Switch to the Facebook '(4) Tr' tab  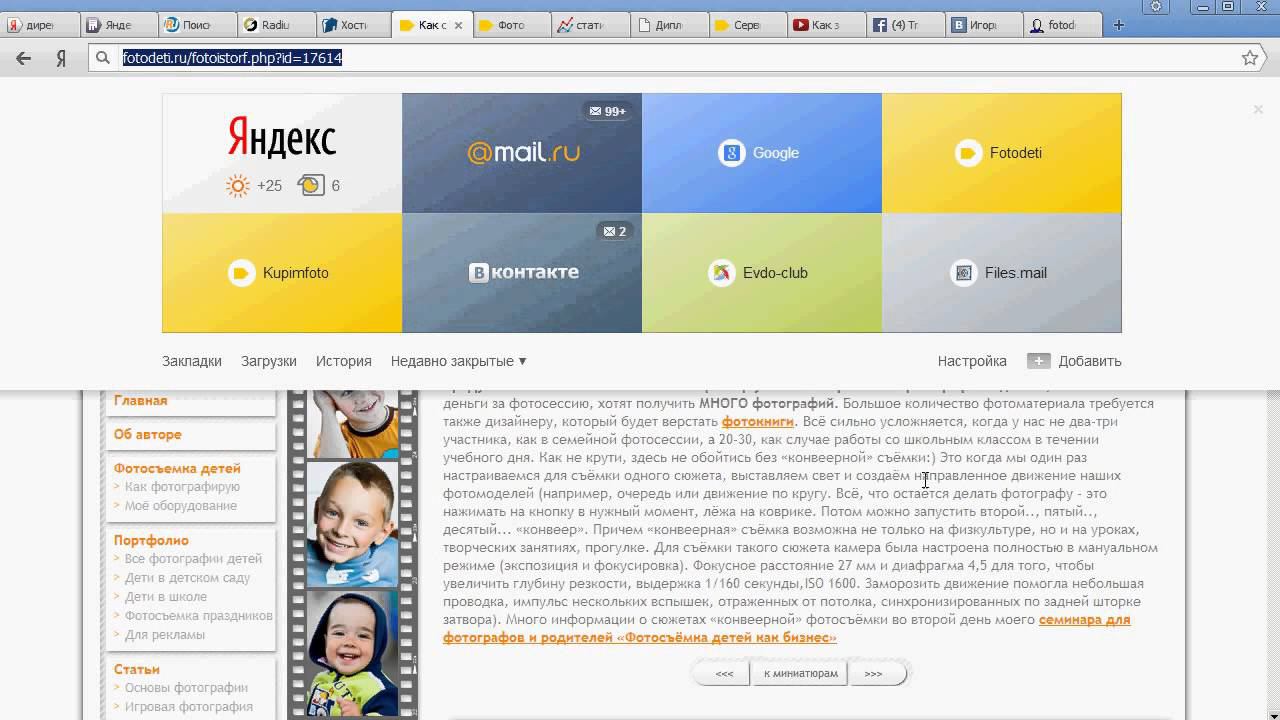tap(907, 25)
